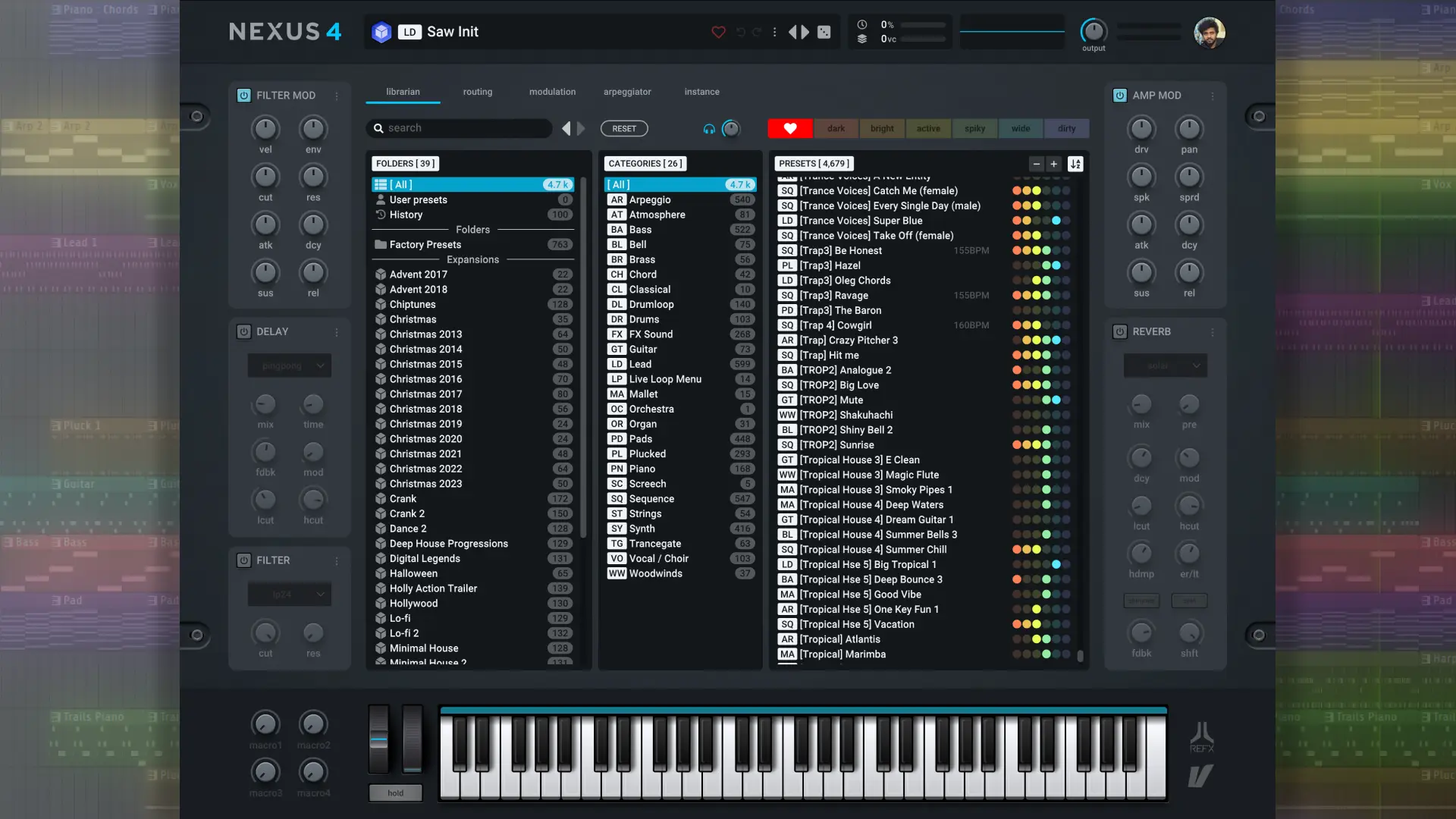
Task: Click the heart favorite icon in header
Action: (x=718, y=32)
